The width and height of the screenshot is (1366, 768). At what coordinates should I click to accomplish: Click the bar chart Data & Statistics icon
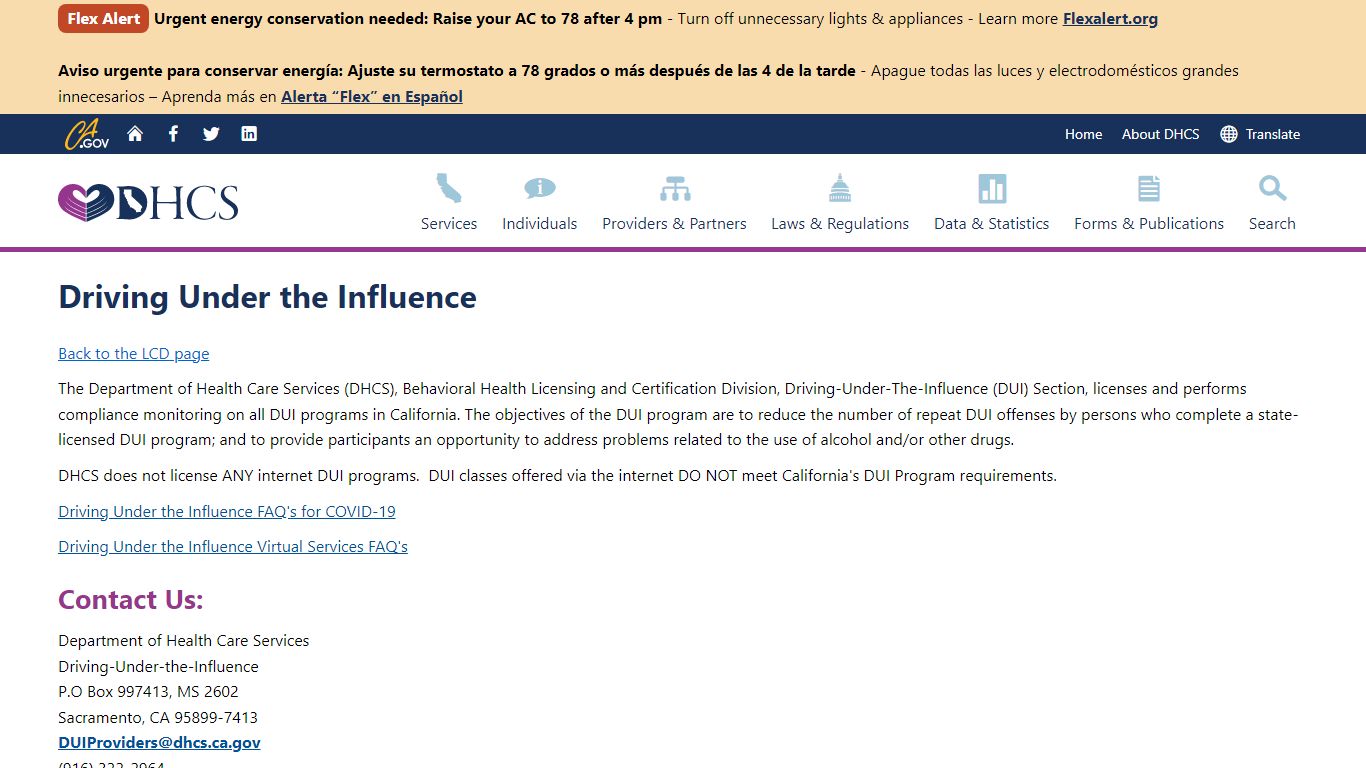tap(992, 188)
